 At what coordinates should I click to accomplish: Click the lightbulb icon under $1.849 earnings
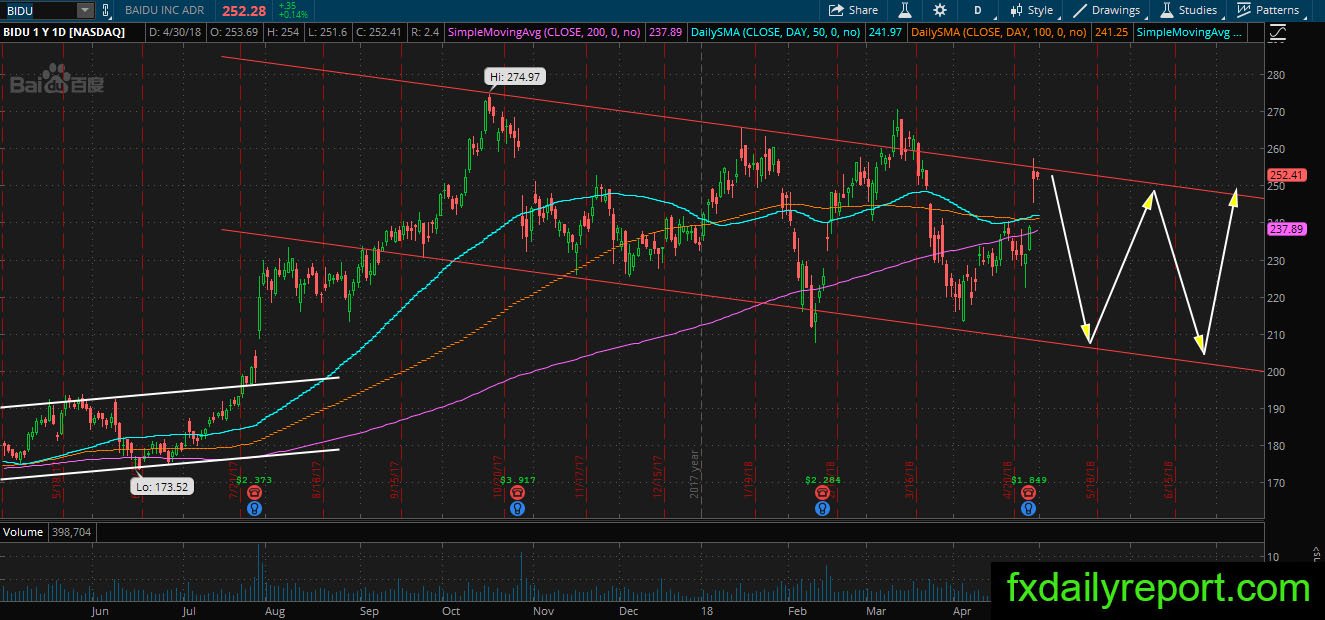(1028, 508)
